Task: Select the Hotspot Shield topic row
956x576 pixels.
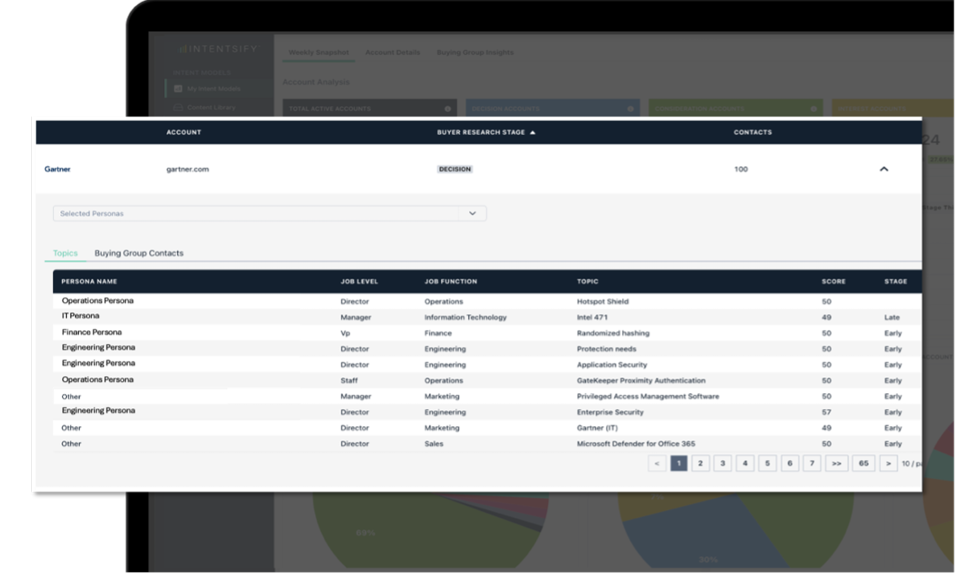Action: pyautogui.click(x=603, y=301)
